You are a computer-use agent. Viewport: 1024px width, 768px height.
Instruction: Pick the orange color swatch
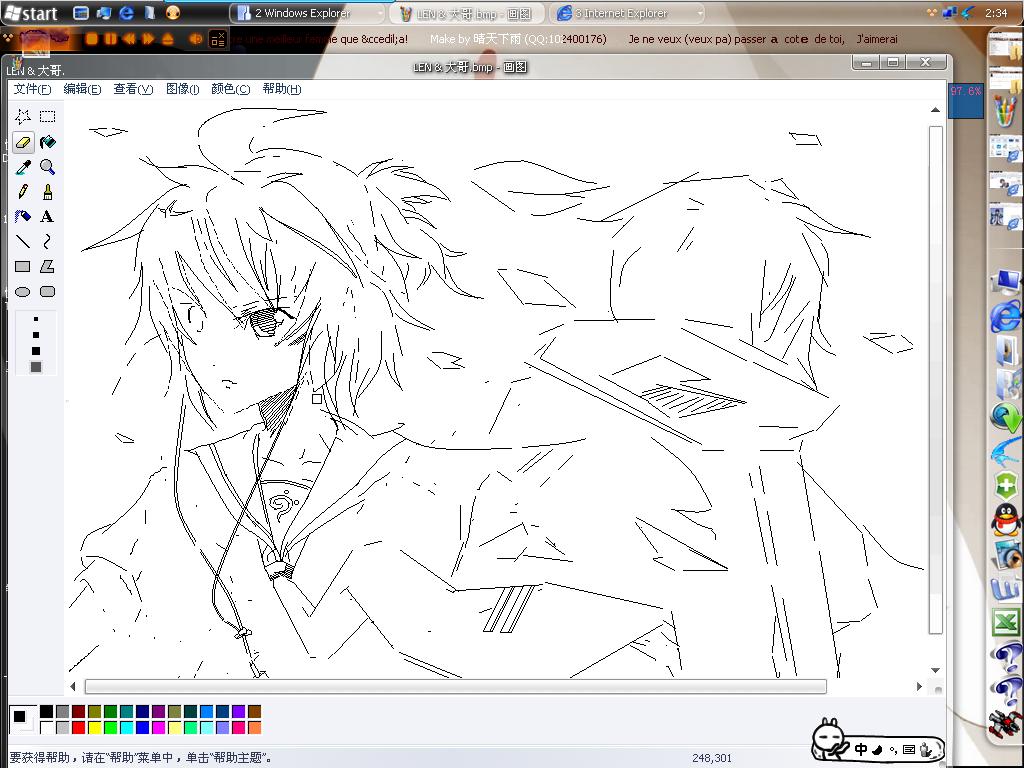pos(254,727)
